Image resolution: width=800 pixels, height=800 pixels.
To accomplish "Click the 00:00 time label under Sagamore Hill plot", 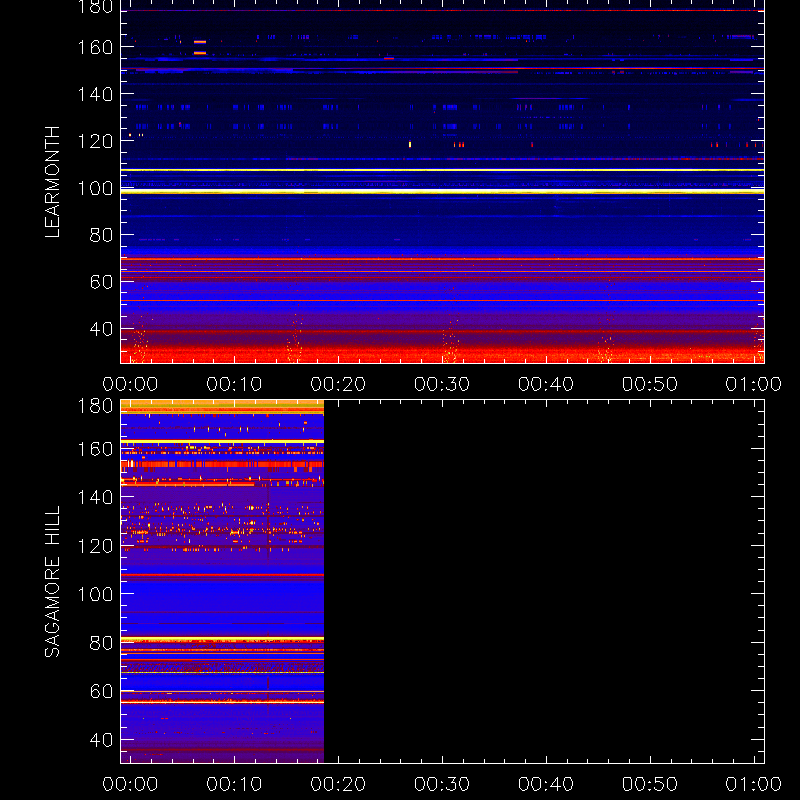I will click(x=130, y=784).
